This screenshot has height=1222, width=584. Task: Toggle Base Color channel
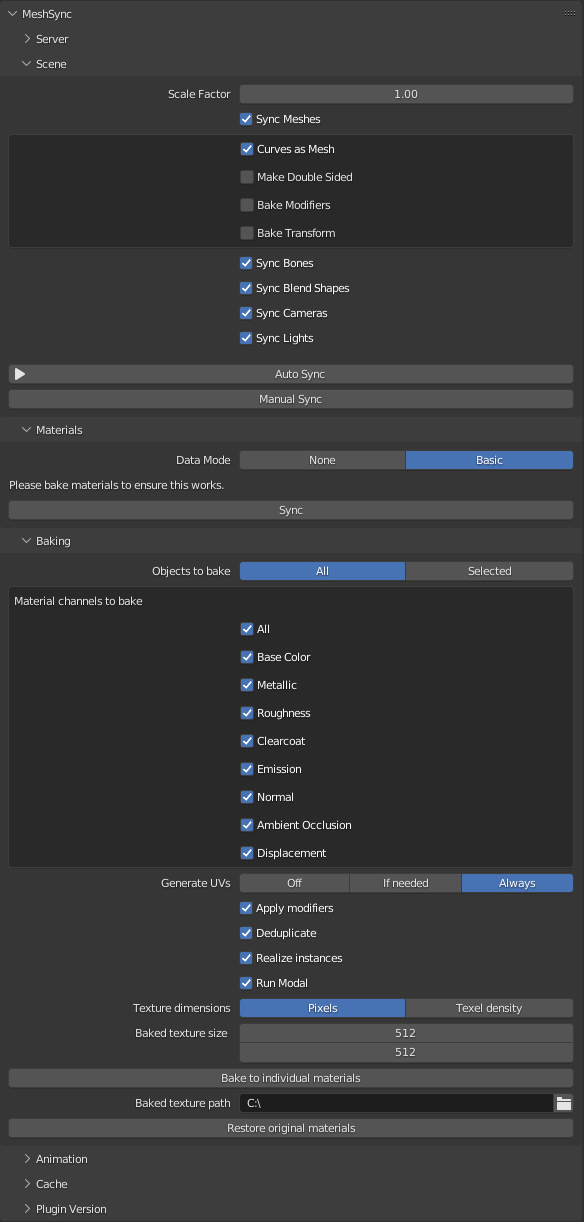(247, 657)
